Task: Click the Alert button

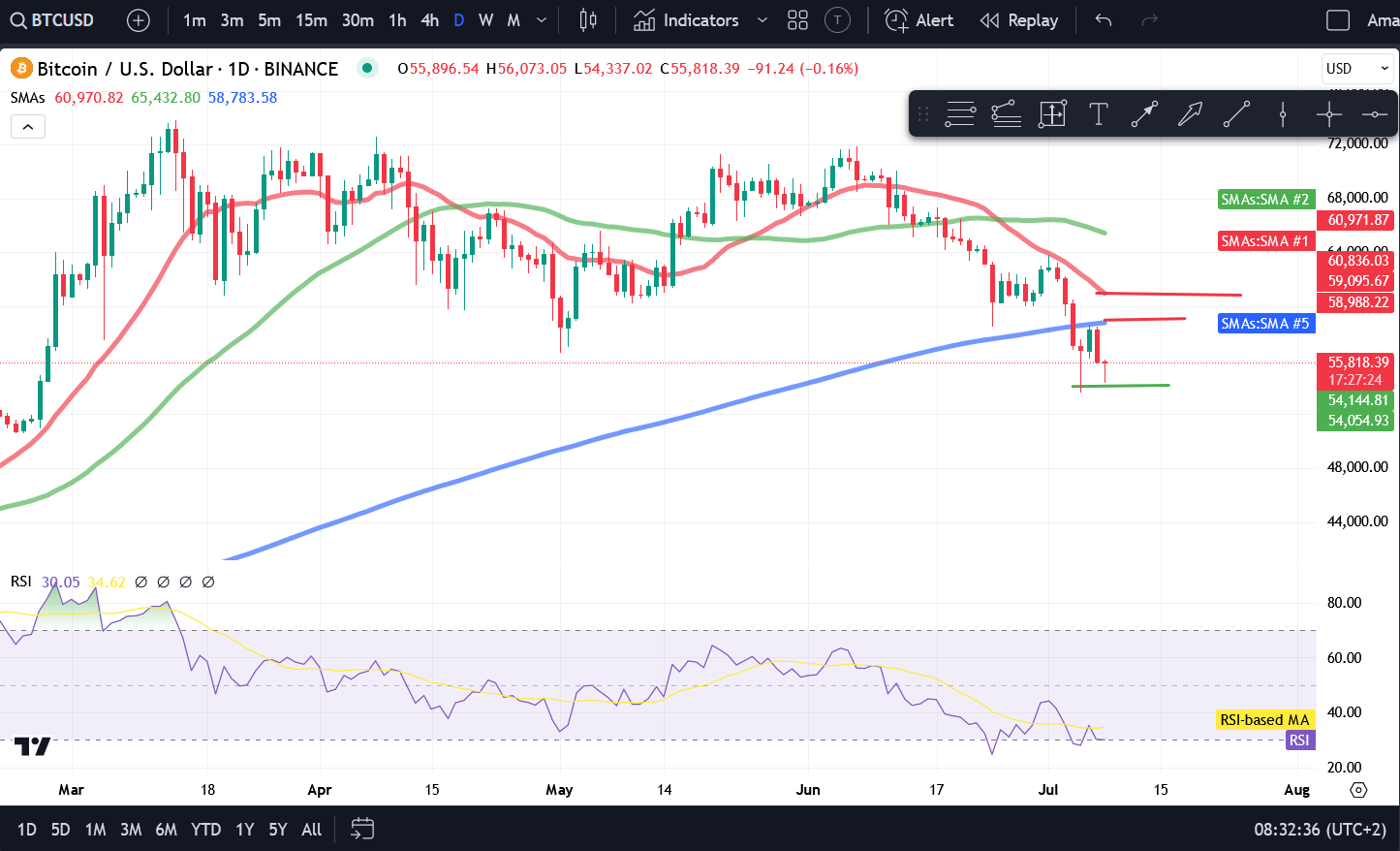Action: pos(919,20)
